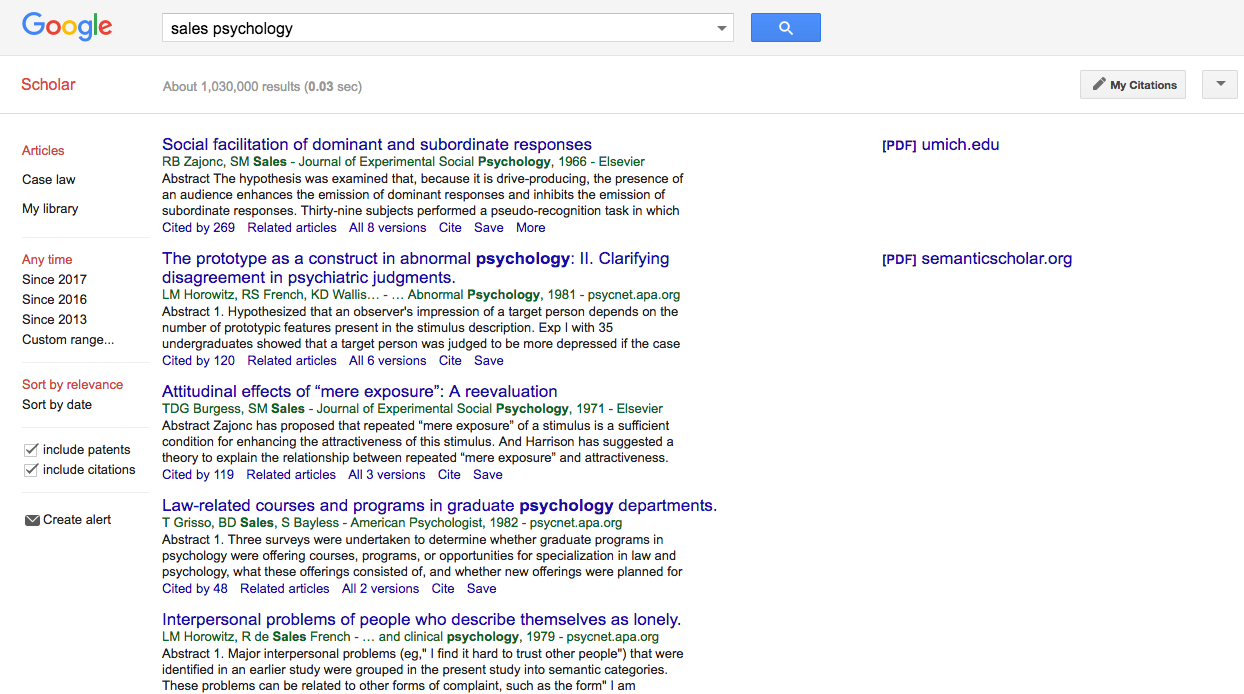Filter results Since 2016
This screenshot has width=1244, height=694.
[54, 300]
